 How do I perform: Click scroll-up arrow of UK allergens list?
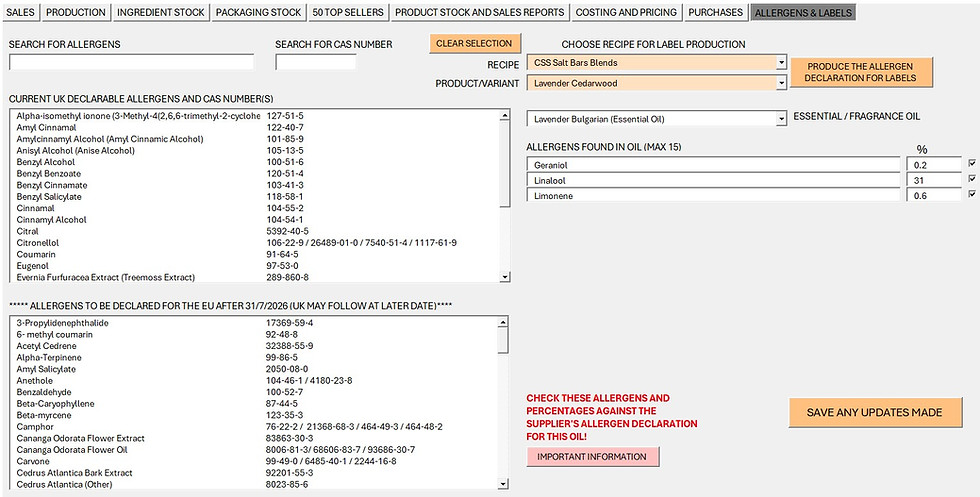505,116
